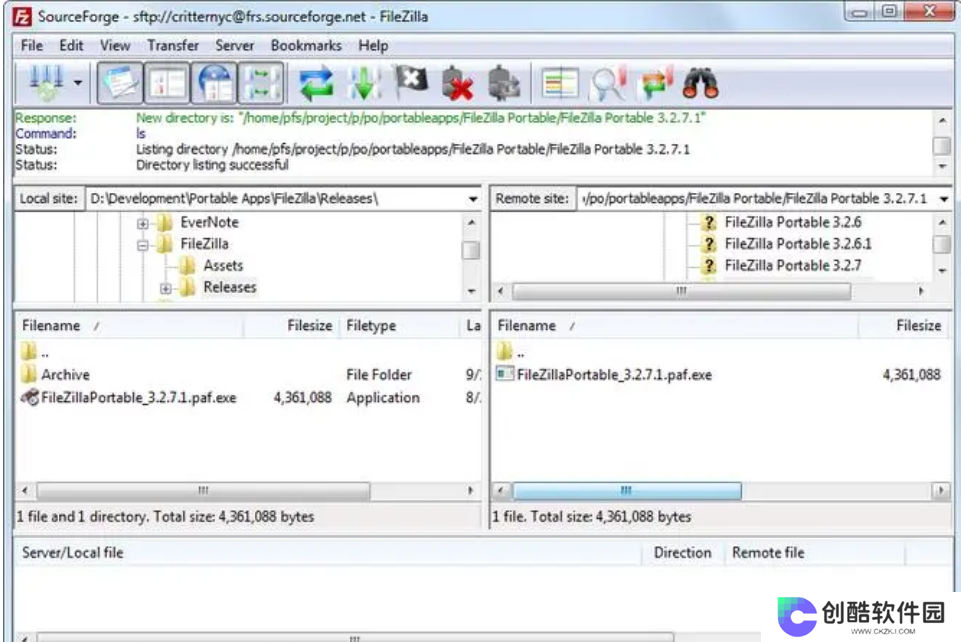This screenshot has height=642, width=961.
Task: Click Direction queue column header
Action: [682, 553]
